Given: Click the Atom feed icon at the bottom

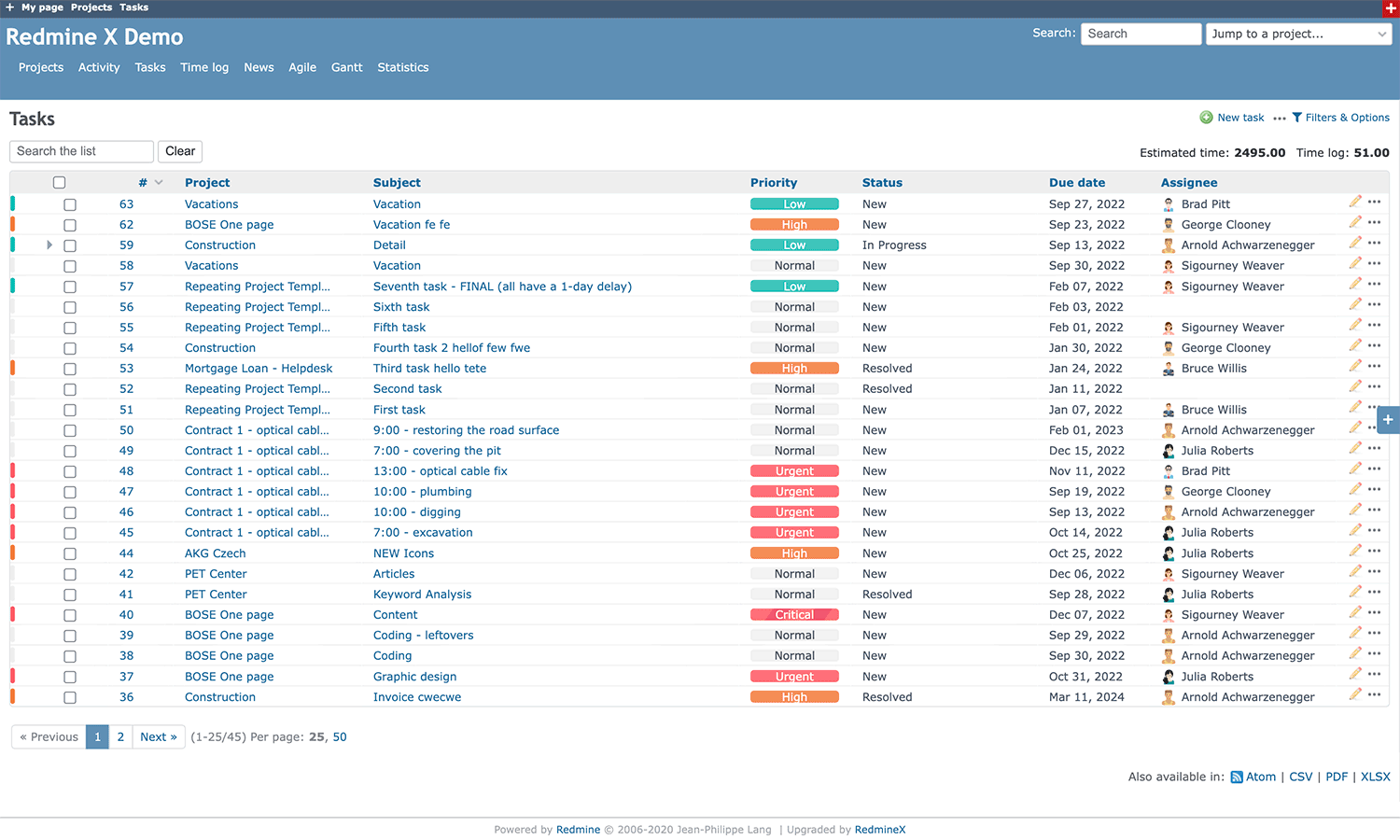Looking at the screenshot, I should [1235, 776].
